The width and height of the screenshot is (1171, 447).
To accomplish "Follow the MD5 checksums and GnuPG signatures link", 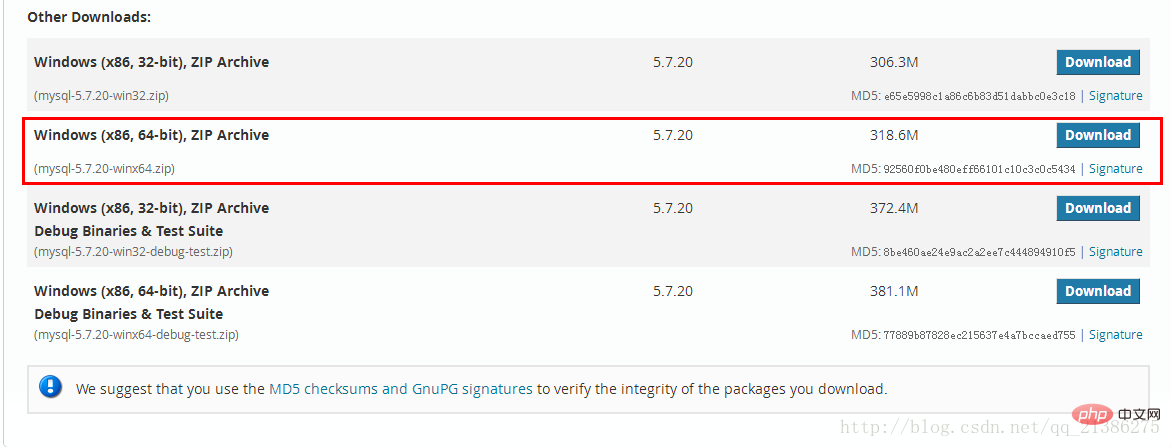I will [x=401, y=389].
